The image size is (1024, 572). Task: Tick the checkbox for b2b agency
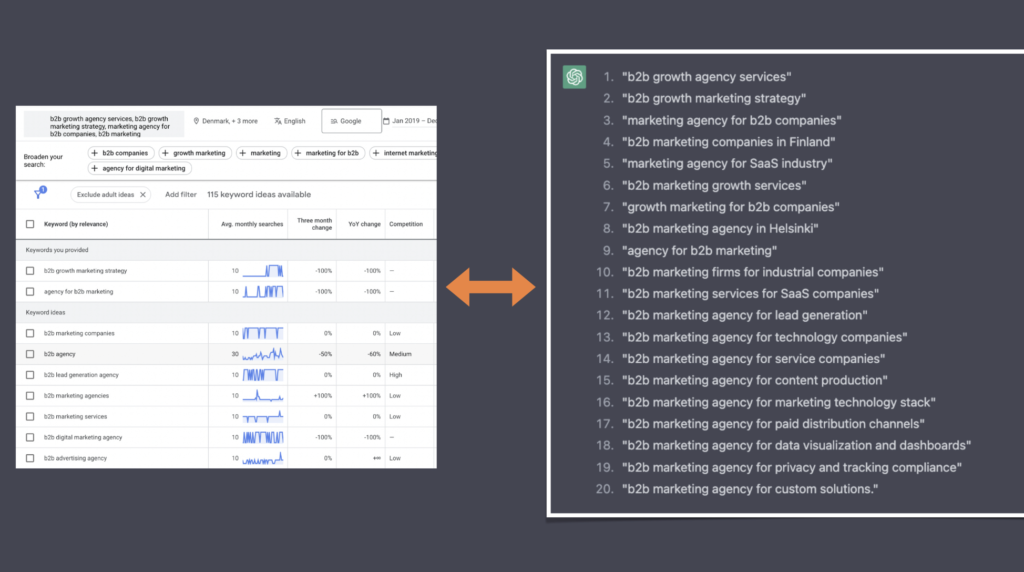30,354
